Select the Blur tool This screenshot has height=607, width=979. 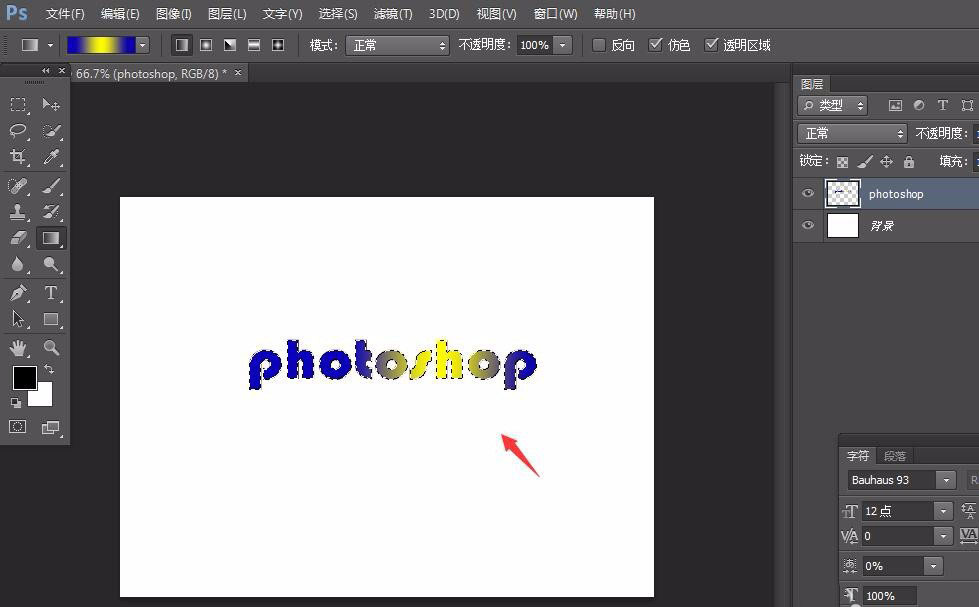coord(18,264)
